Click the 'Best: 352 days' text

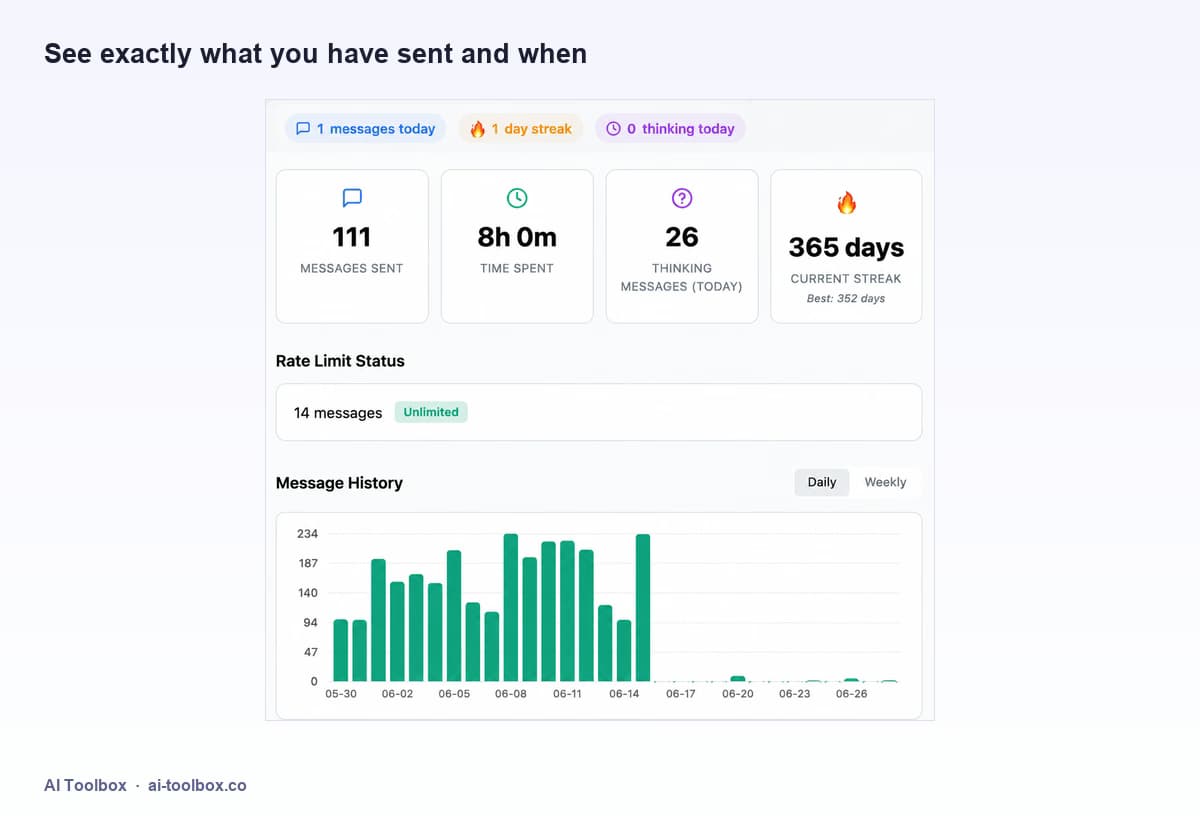coord(846,298)
